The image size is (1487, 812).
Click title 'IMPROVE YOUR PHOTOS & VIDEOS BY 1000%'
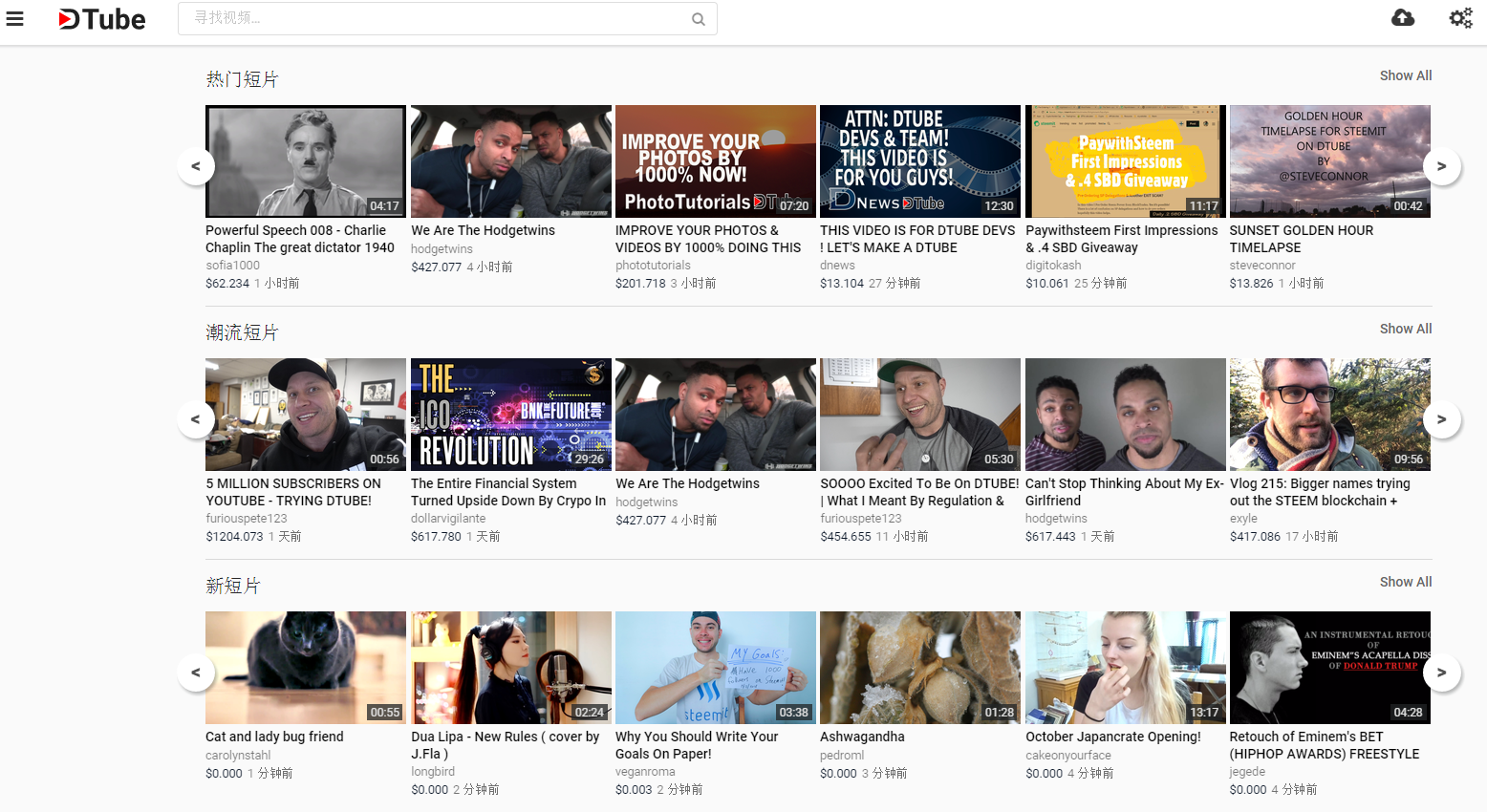pyautogui.click(x=708, y=239)
